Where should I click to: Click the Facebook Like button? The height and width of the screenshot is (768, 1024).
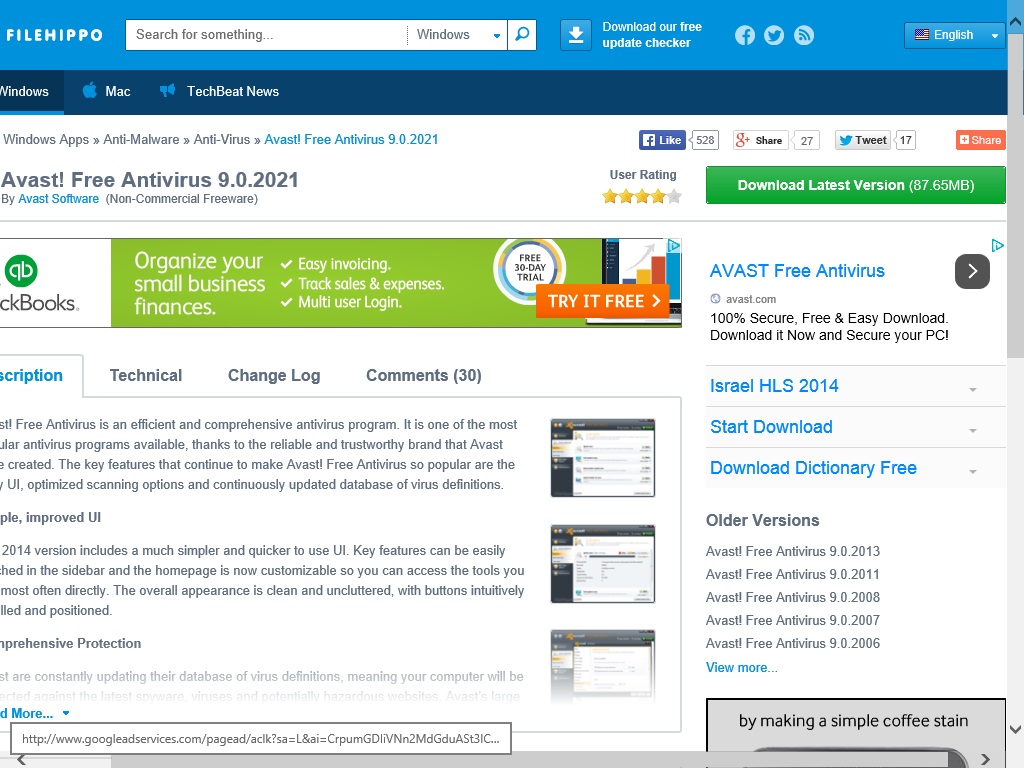pyautogui.click(x=662, y=140)
